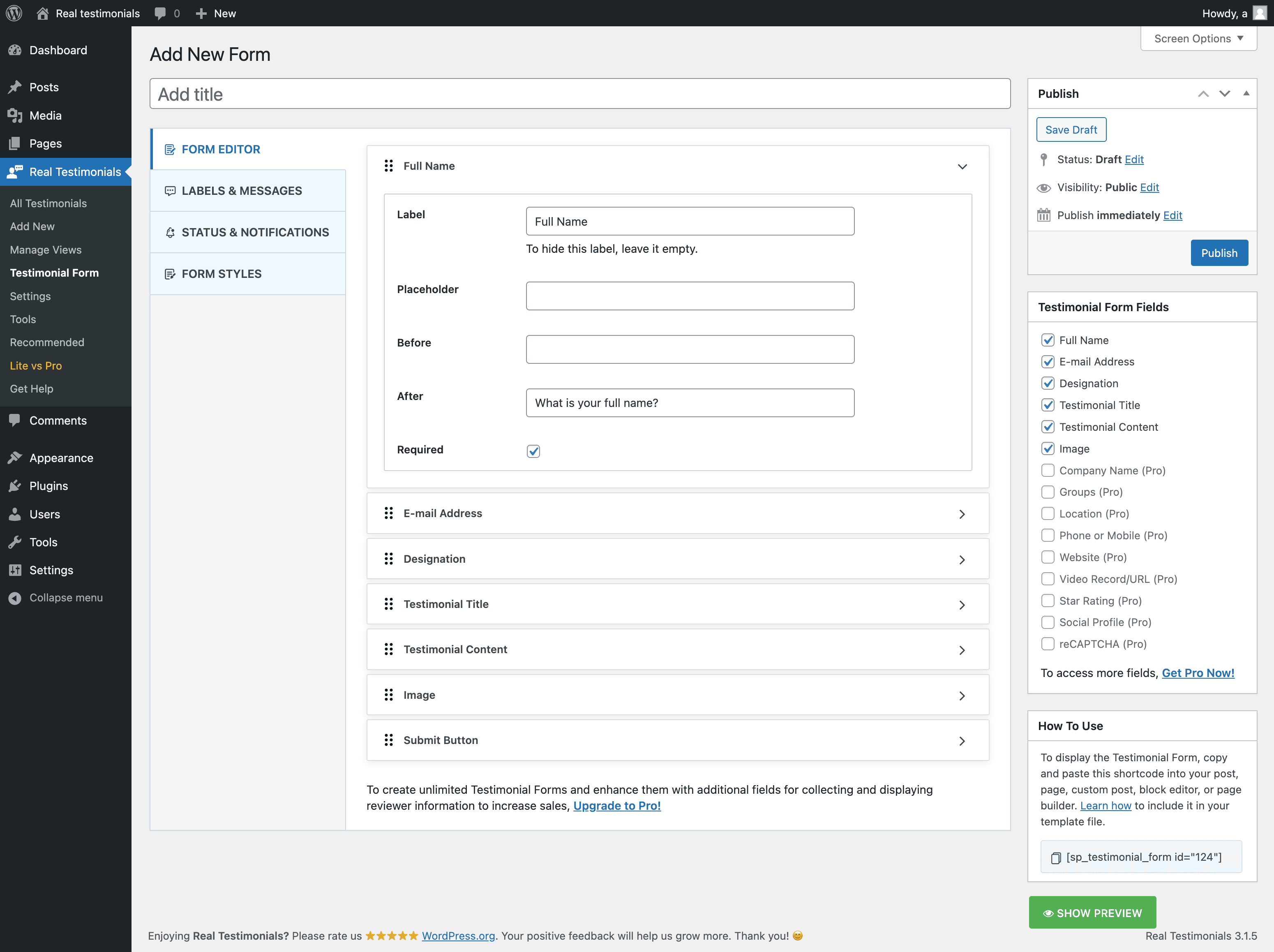Screen dimensions: 1274x952
Task: Click the WordPress logo icon
Action: pyautogui.click(x=14, y=13)
